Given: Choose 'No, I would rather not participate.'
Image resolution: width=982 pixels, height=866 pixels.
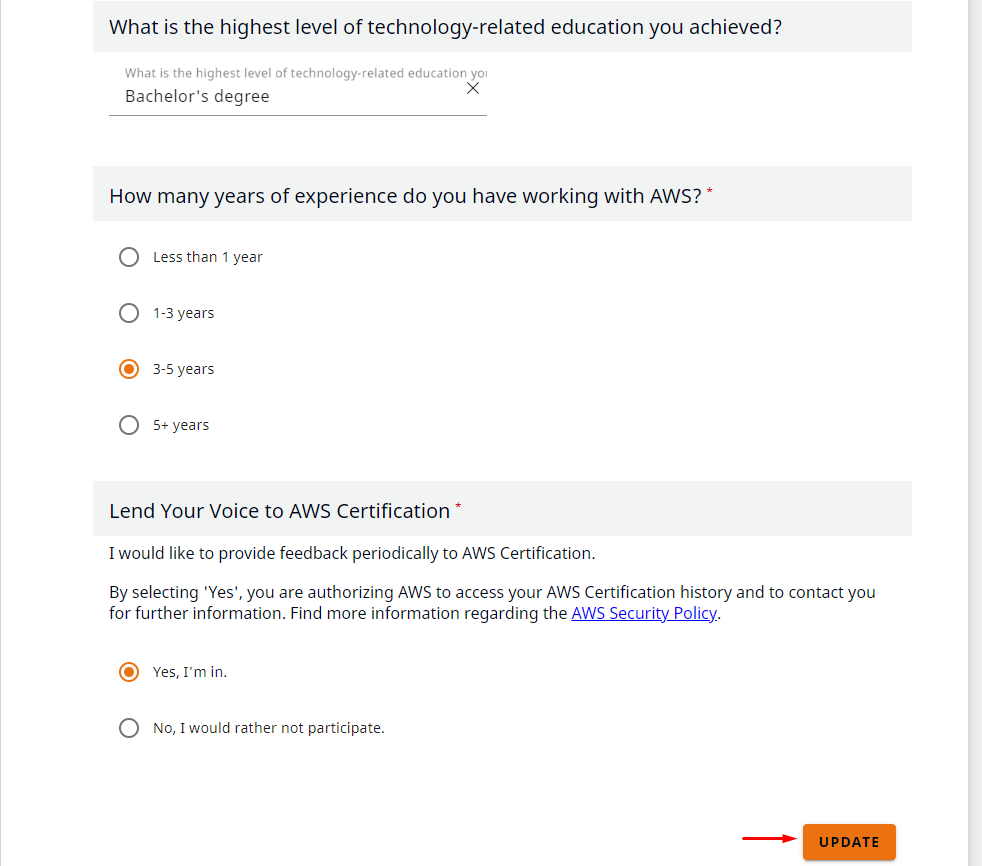Looking at the screenshot, I should click(129, 728).
